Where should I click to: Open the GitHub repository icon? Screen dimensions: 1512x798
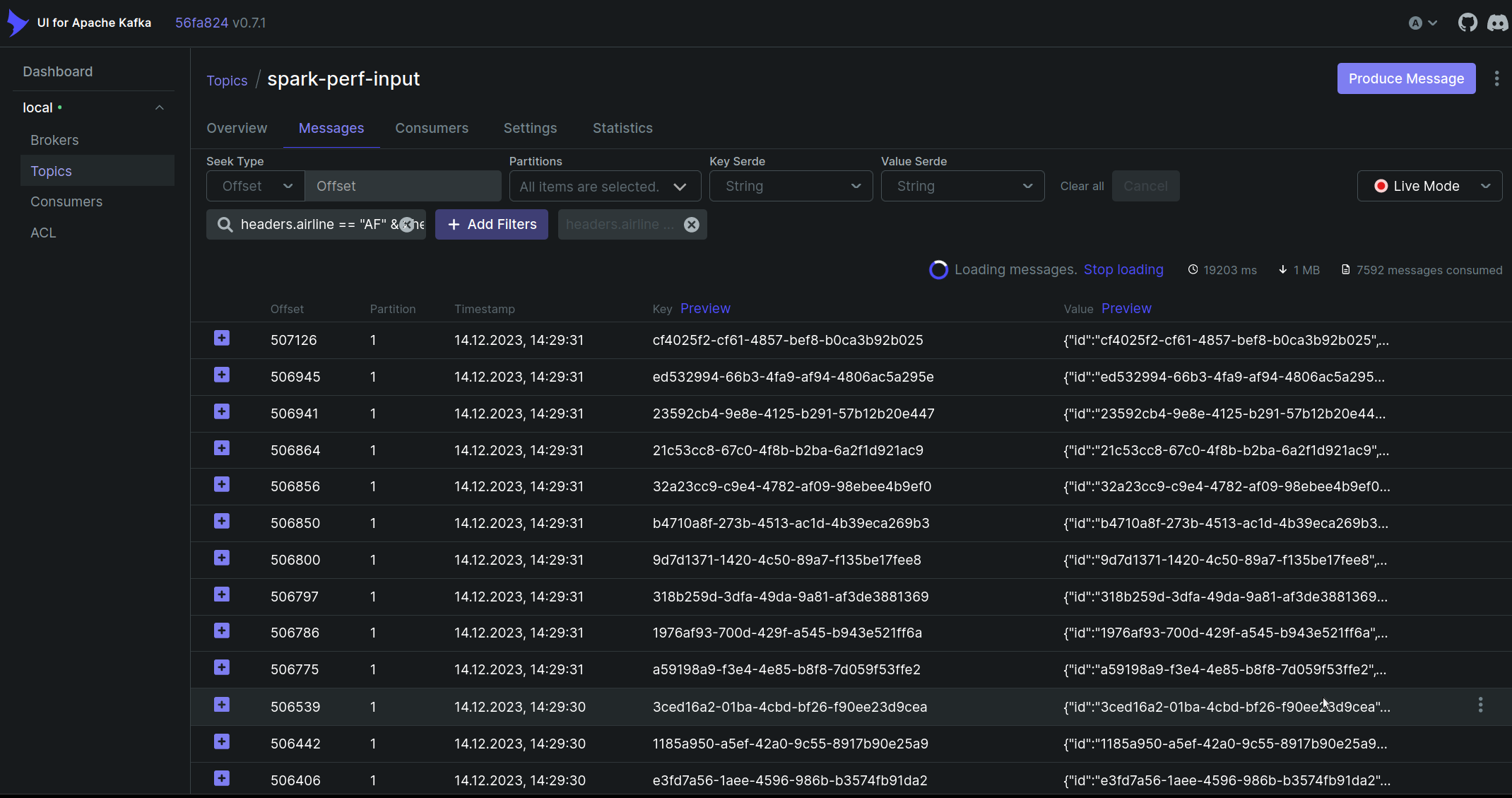tap(1467, 23)
